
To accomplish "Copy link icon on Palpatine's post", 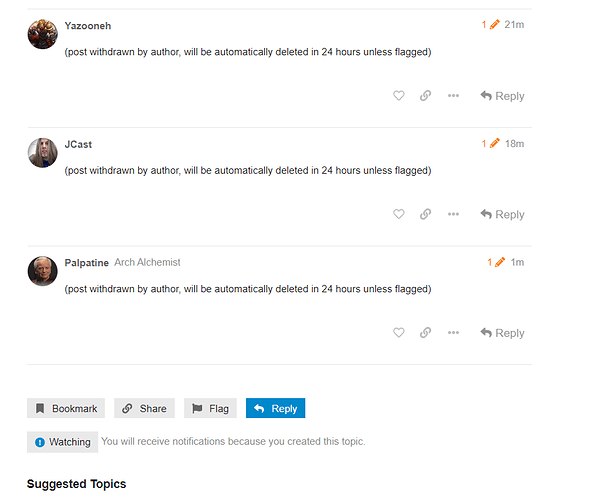I will click(x=426, y=332).
